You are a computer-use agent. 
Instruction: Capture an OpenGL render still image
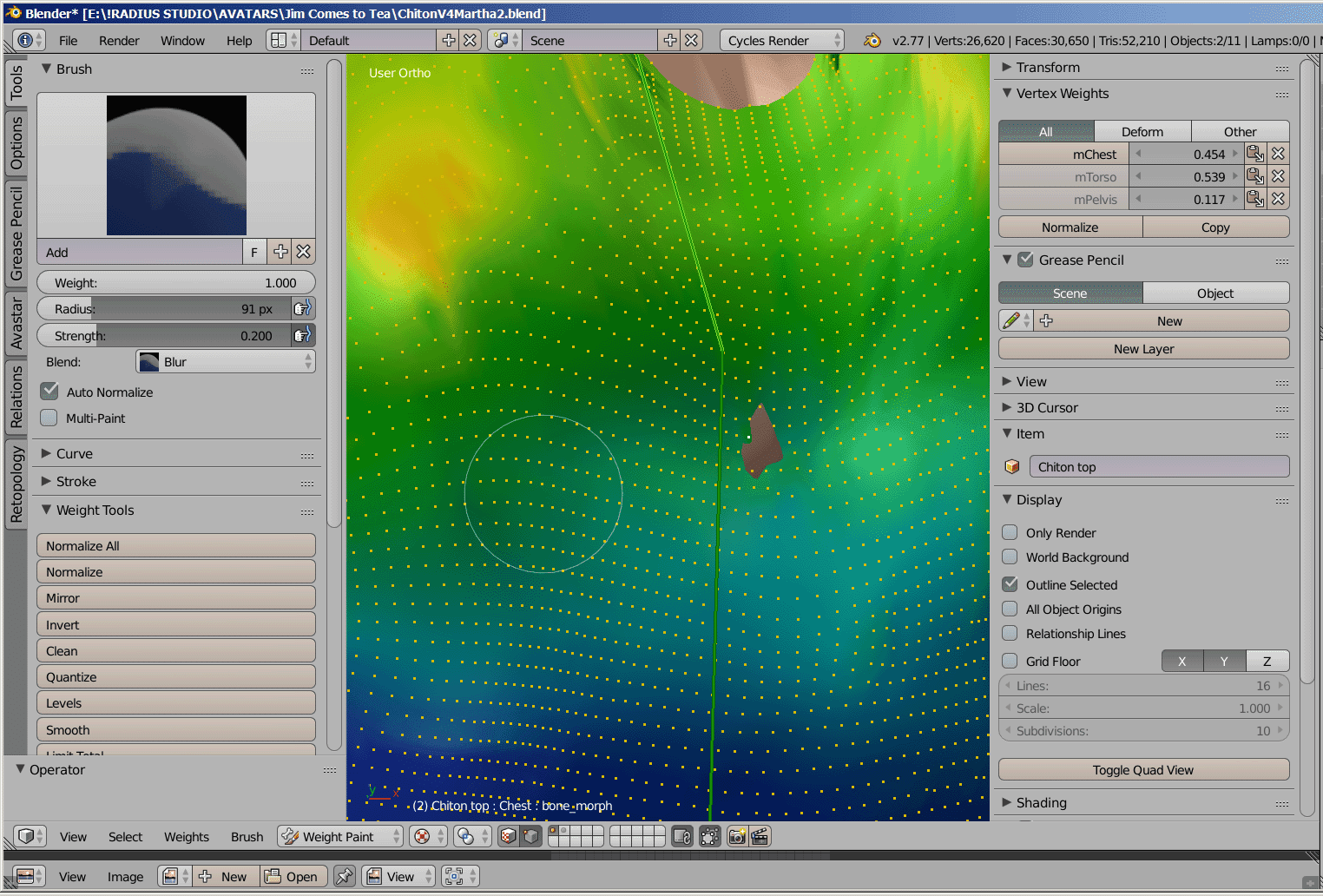tap(736, 836)
